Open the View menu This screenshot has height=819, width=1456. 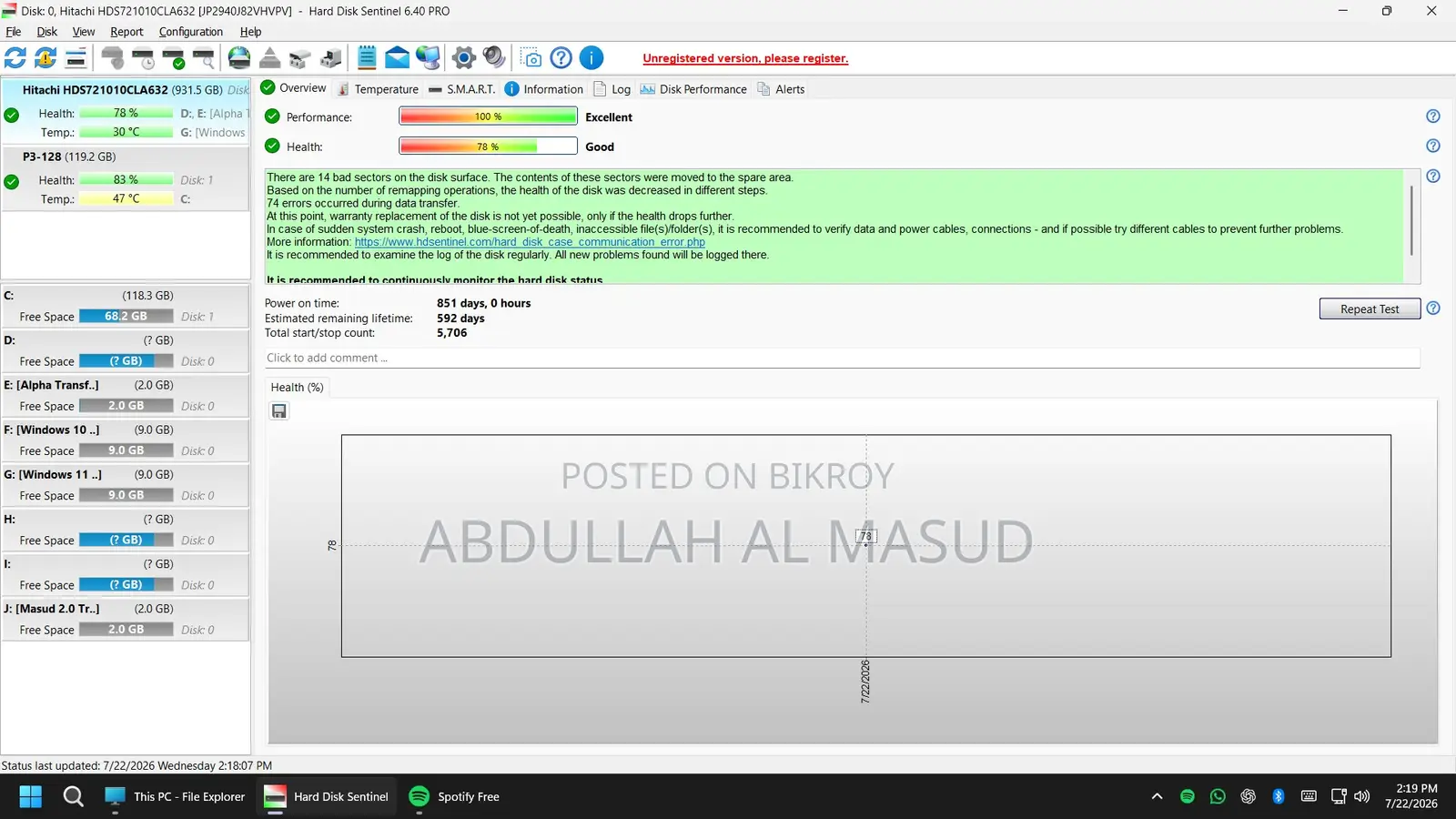click(x=84, y=32)
